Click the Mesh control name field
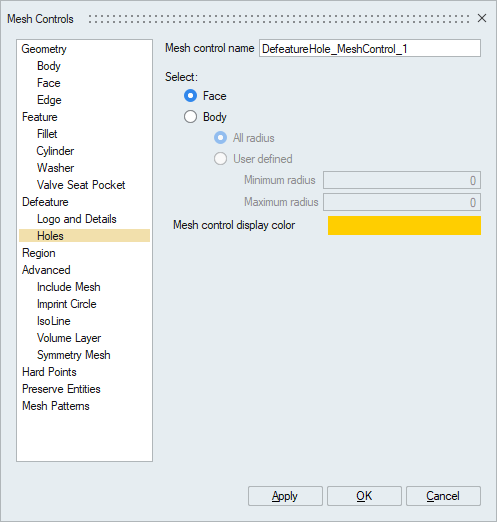This screenshot has width=497, height=522. (x=370, y=49)
